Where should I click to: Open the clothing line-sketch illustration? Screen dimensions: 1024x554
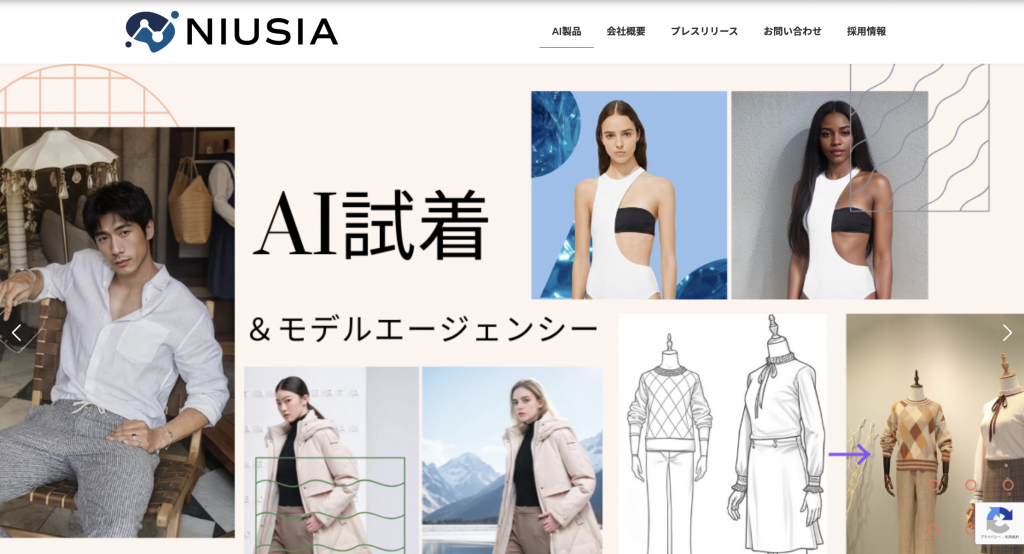pos(722,434)
